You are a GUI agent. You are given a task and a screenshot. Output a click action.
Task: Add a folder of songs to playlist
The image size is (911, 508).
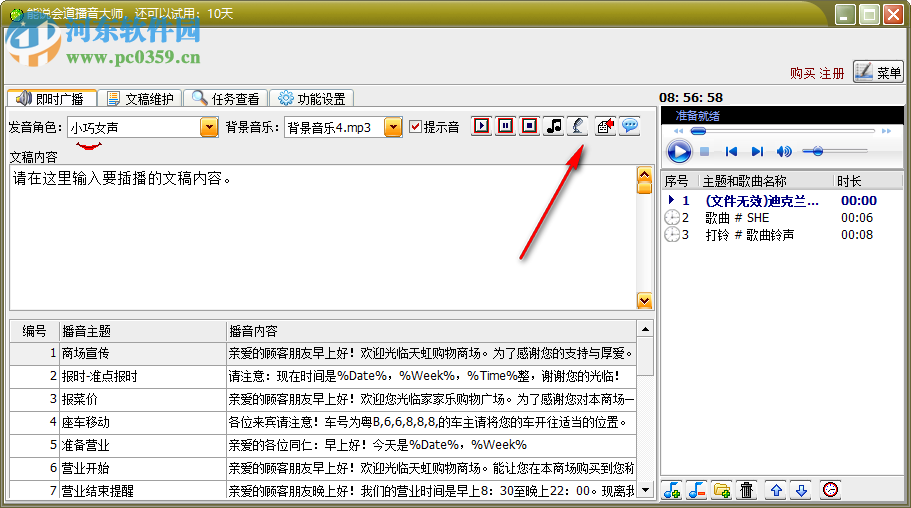point(722,490)
